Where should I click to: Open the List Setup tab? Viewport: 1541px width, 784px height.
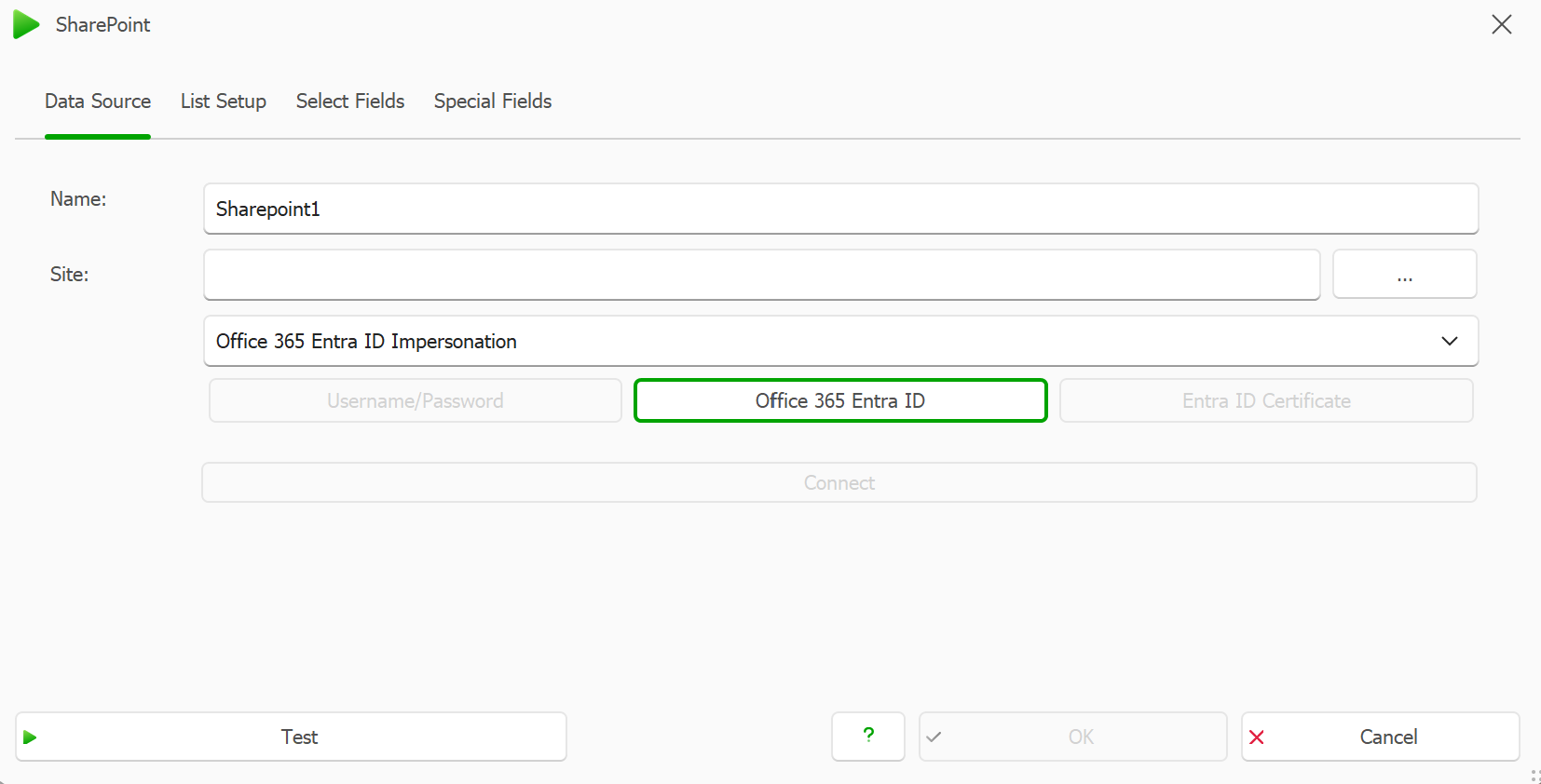(x=224, y=101)
